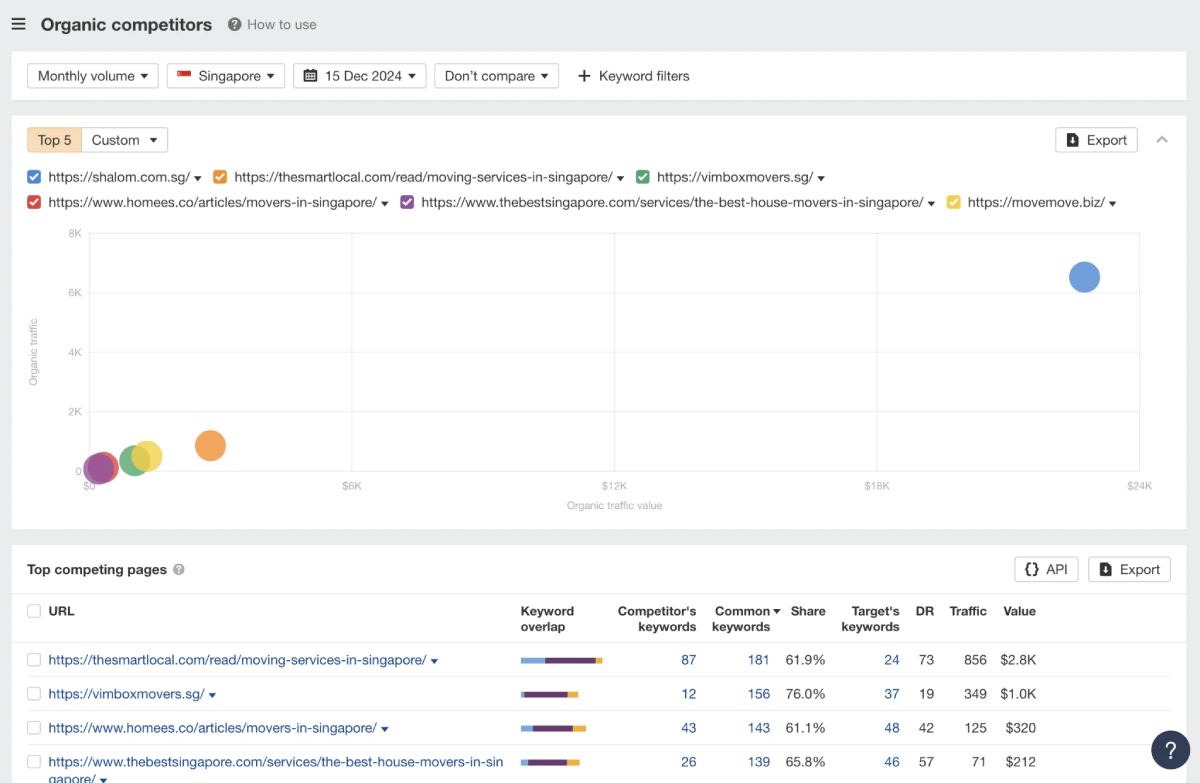Open the floating help question-mark button

pyautogui.click(x=1170, y=749)
